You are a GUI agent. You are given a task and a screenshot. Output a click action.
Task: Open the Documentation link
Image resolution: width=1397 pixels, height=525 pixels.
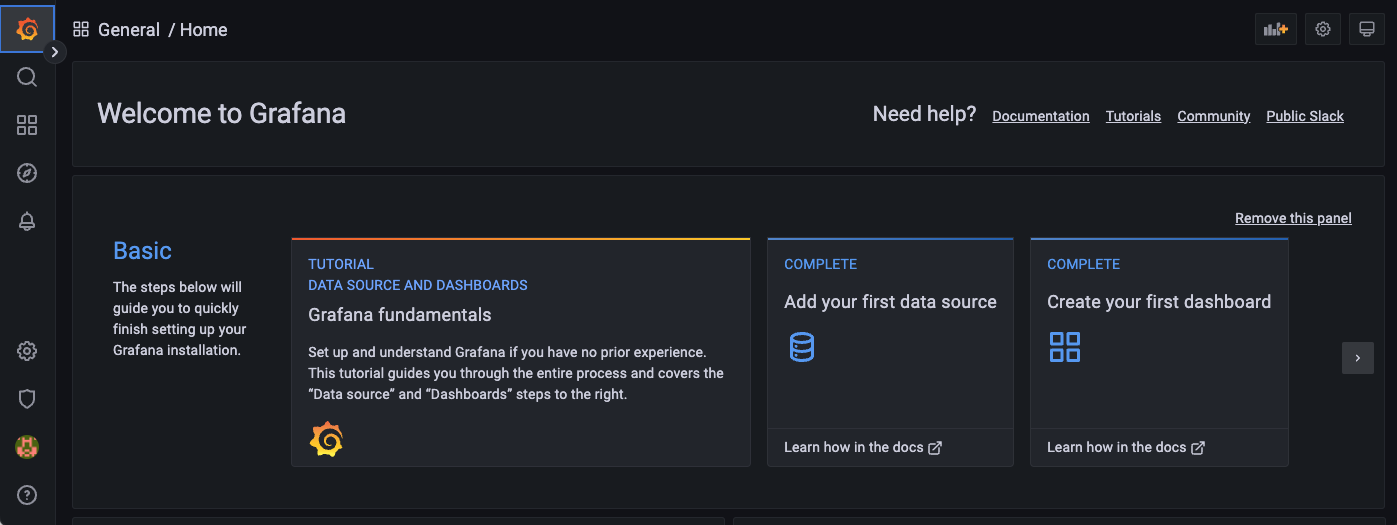(x=1040, y=116)
